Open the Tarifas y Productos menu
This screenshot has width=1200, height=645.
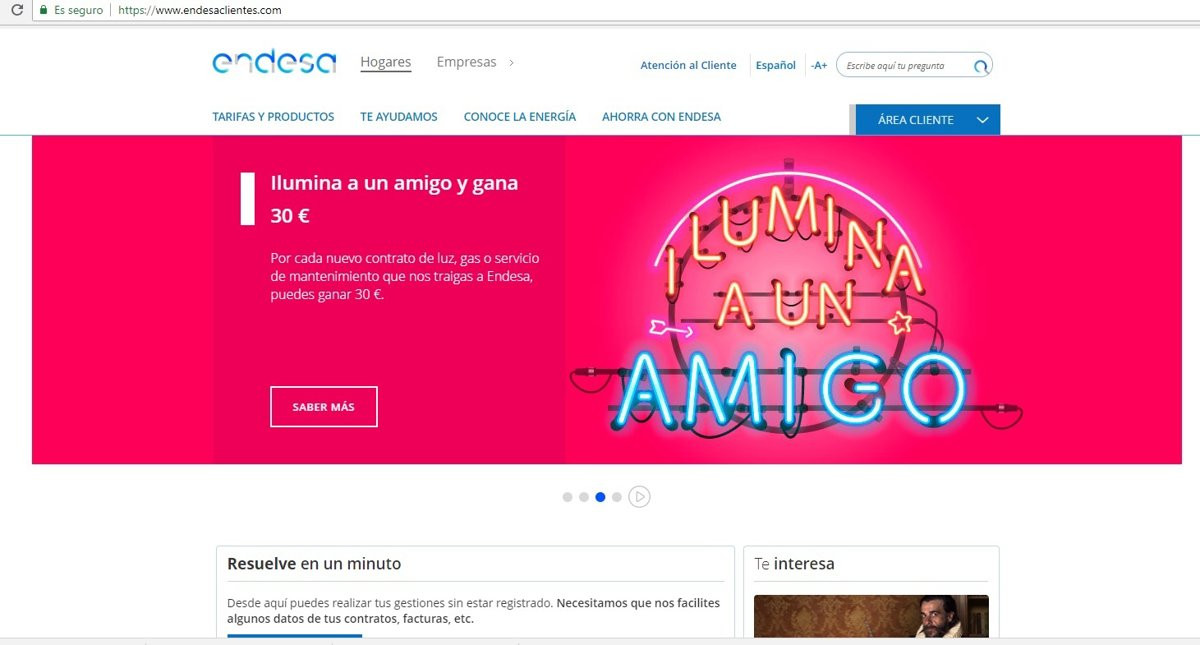pyautogui.click(x=273, y=117)
